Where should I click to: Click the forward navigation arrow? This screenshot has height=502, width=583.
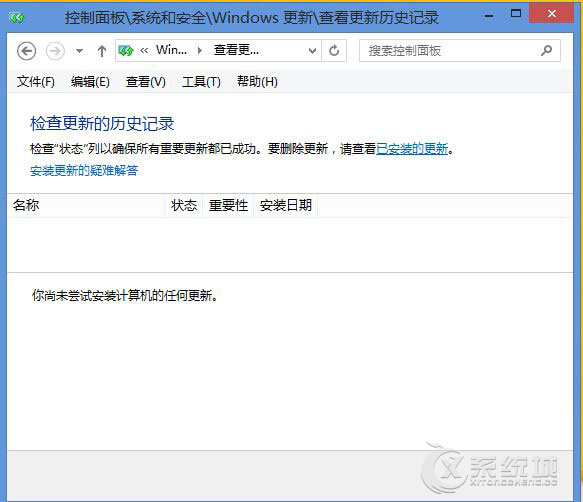tap(55, 51)
